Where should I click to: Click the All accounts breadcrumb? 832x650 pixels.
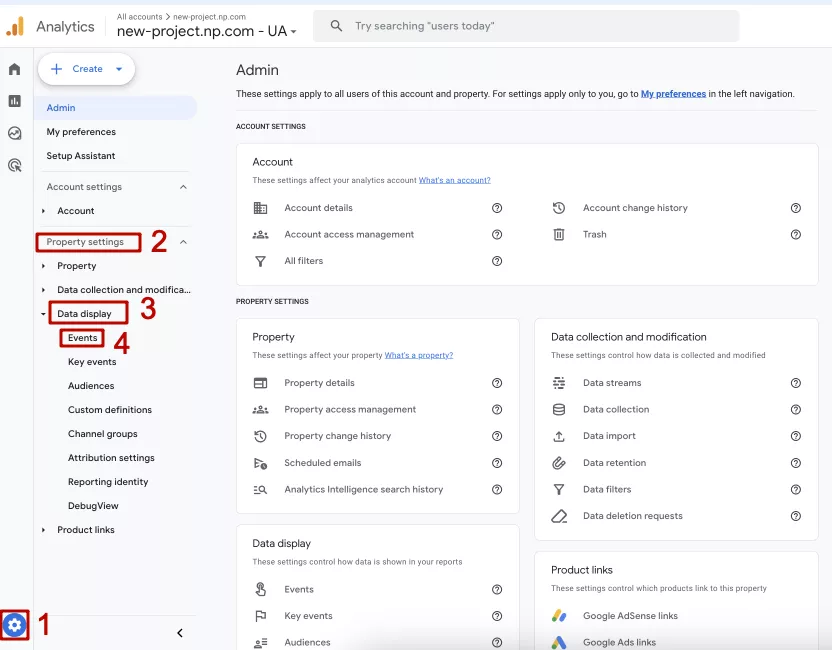click(x=140, y=17)
